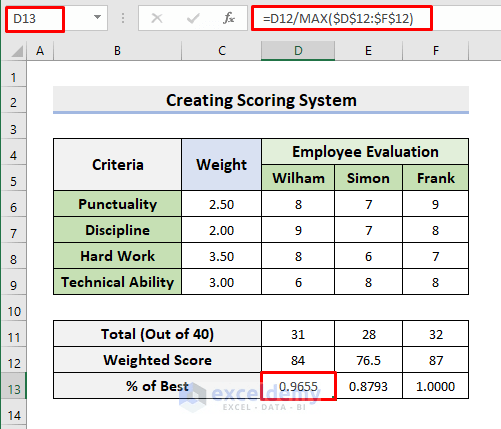Image resolution: width=501 pixels, height=429 pixels.
Task: Click the Discipline criteria cell
Action: tap(117, 230)
